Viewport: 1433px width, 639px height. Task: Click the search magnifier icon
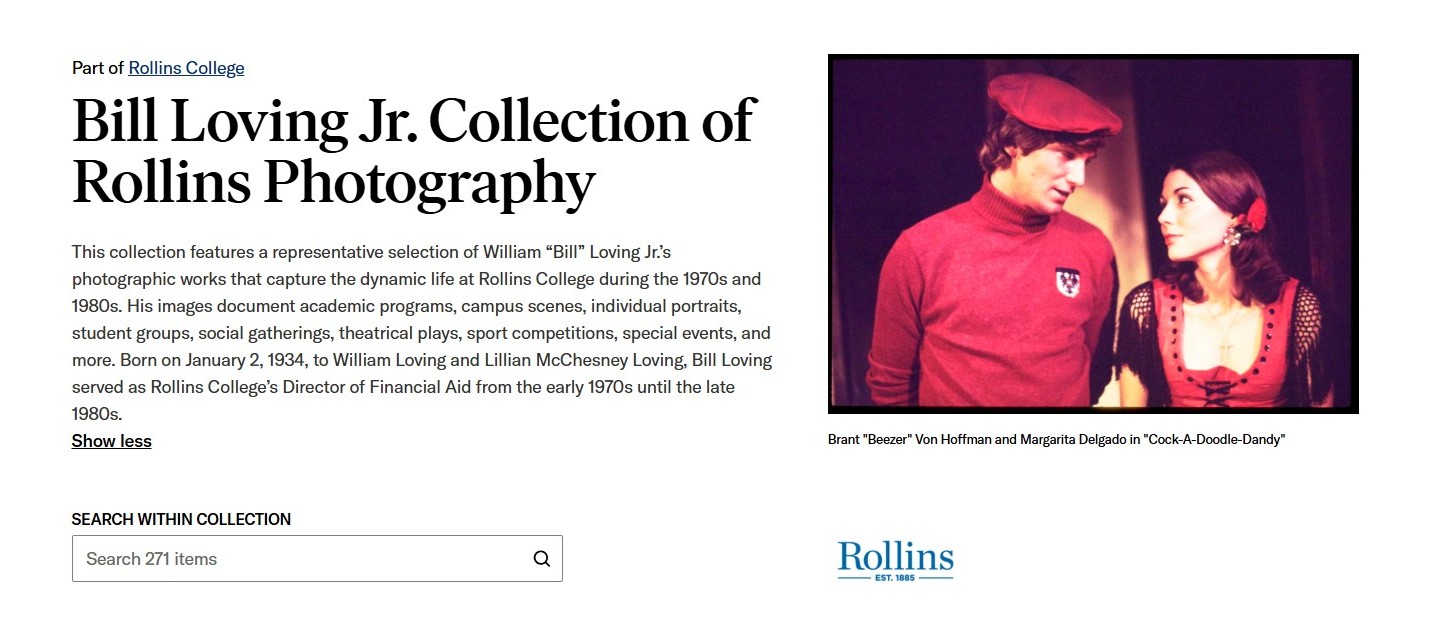[542, 559]
